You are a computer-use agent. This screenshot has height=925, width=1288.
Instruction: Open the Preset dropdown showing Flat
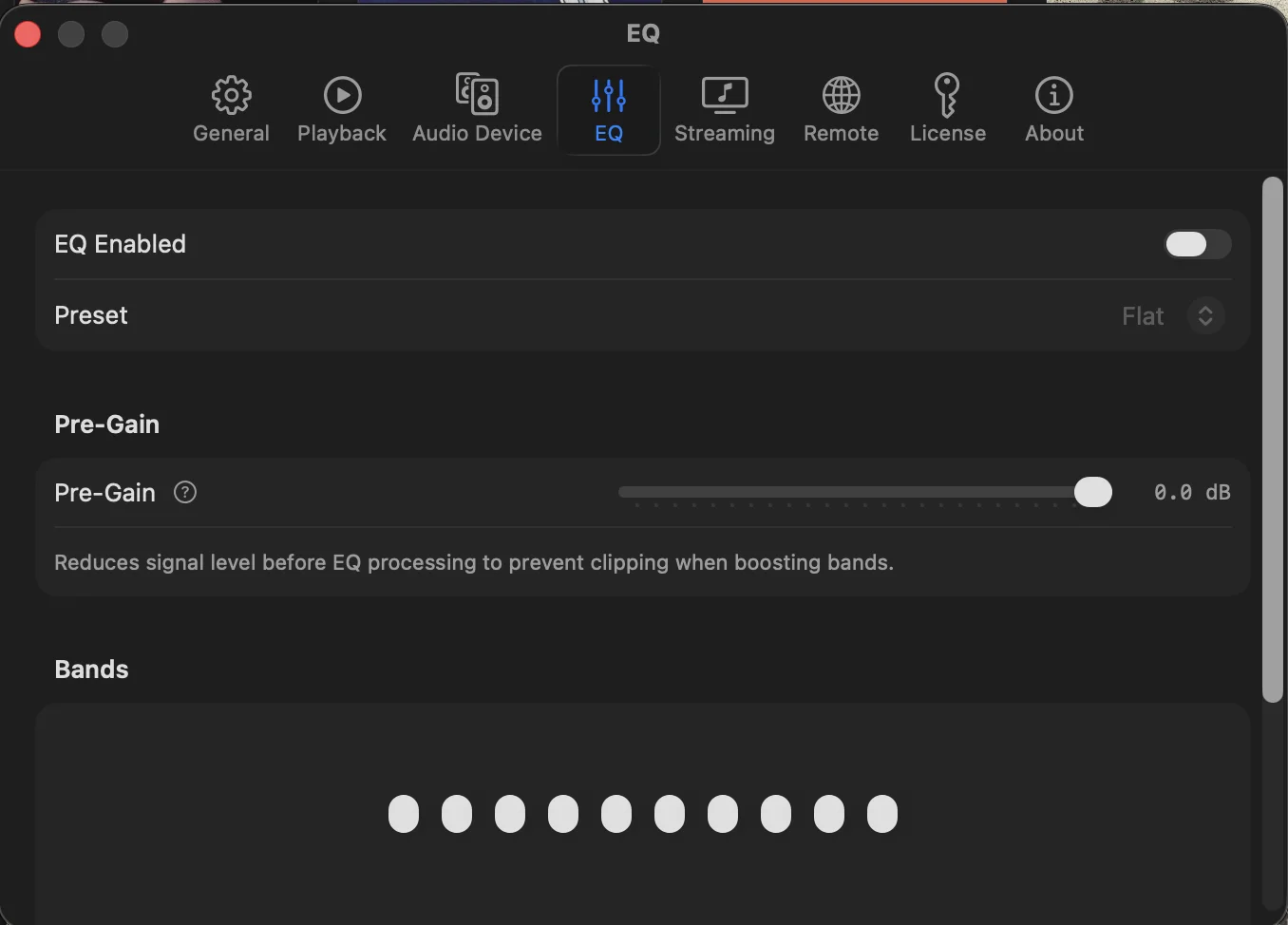(1170, 315)
